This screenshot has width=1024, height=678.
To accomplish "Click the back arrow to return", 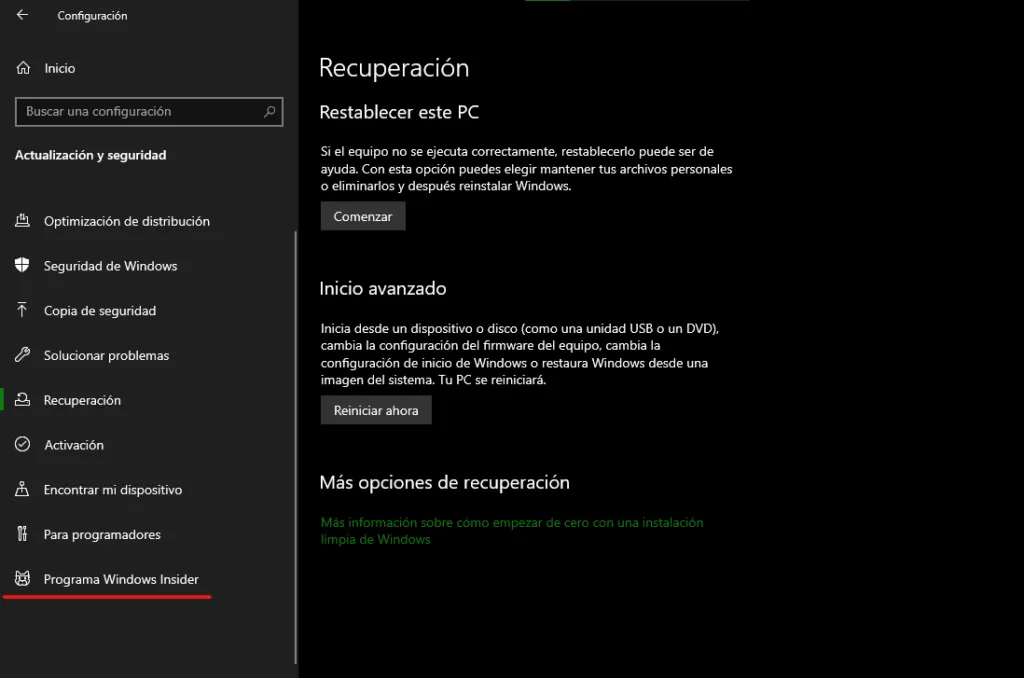I will pyautogui.click(x=19, y=15).
